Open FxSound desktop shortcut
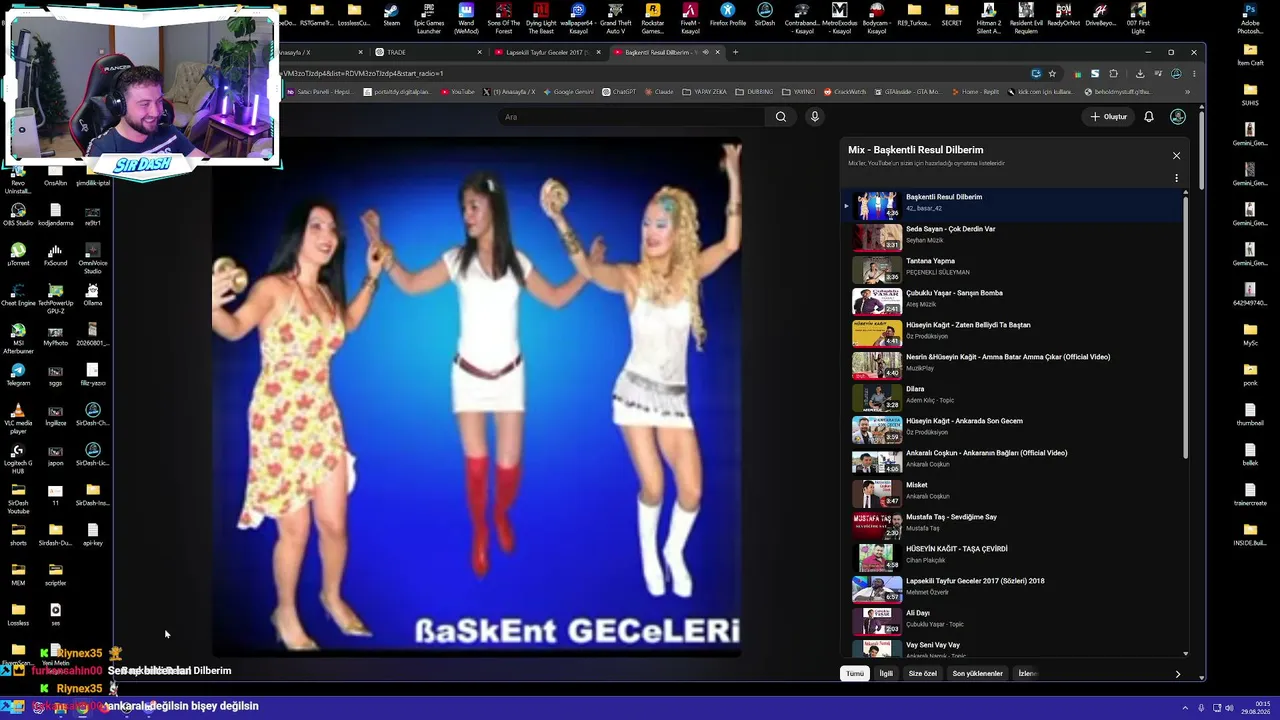Screen dimensions: 1280x720 pyautogui.click(x=55, y=255)
